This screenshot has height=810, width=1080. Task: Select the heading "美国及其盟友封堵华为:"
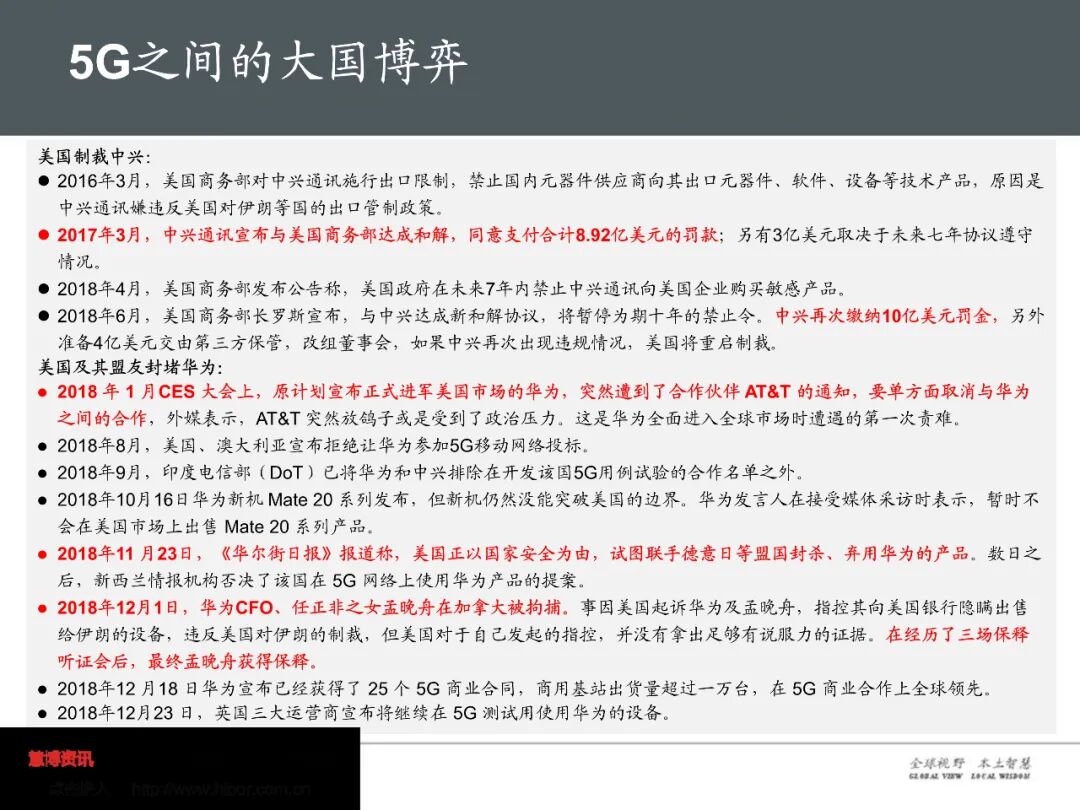[130, 366]
